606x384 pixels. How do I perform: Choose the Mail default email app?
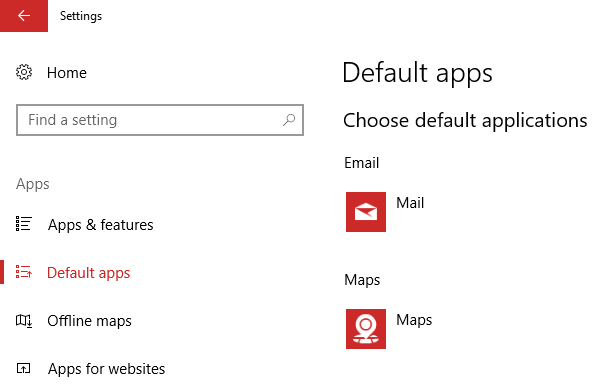(x=410, y=203)
